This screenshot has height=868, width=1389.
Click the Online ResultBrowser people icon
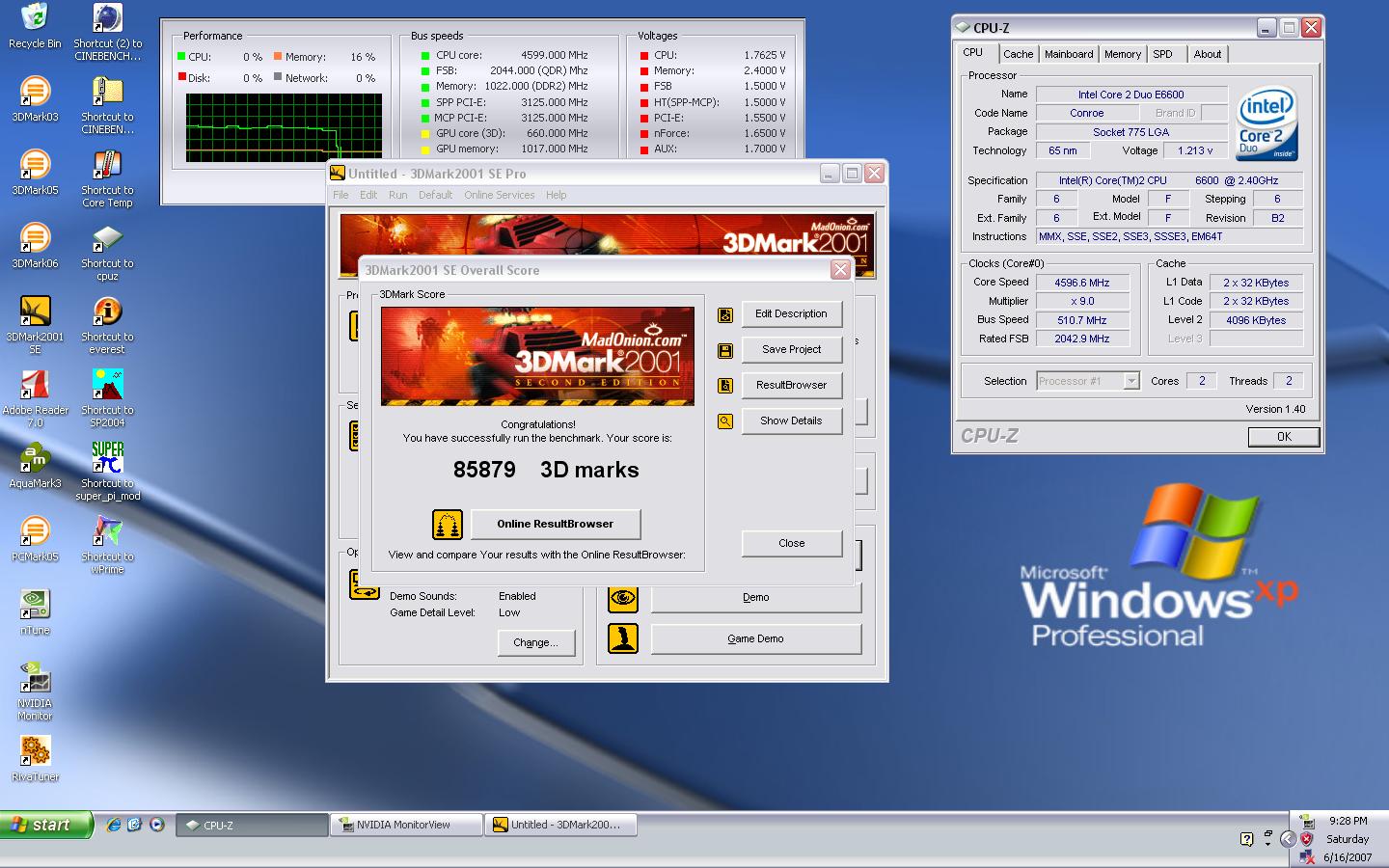coord(447,525)
